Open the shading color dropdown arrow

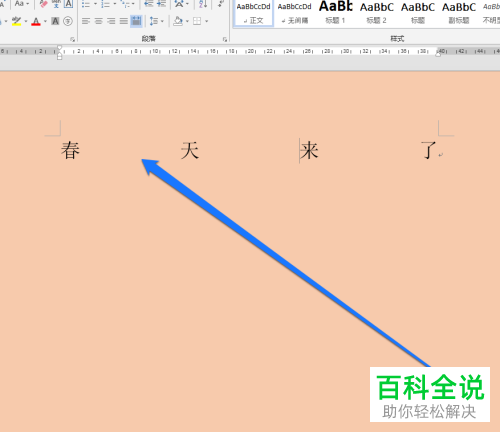(x=187, y=22)
